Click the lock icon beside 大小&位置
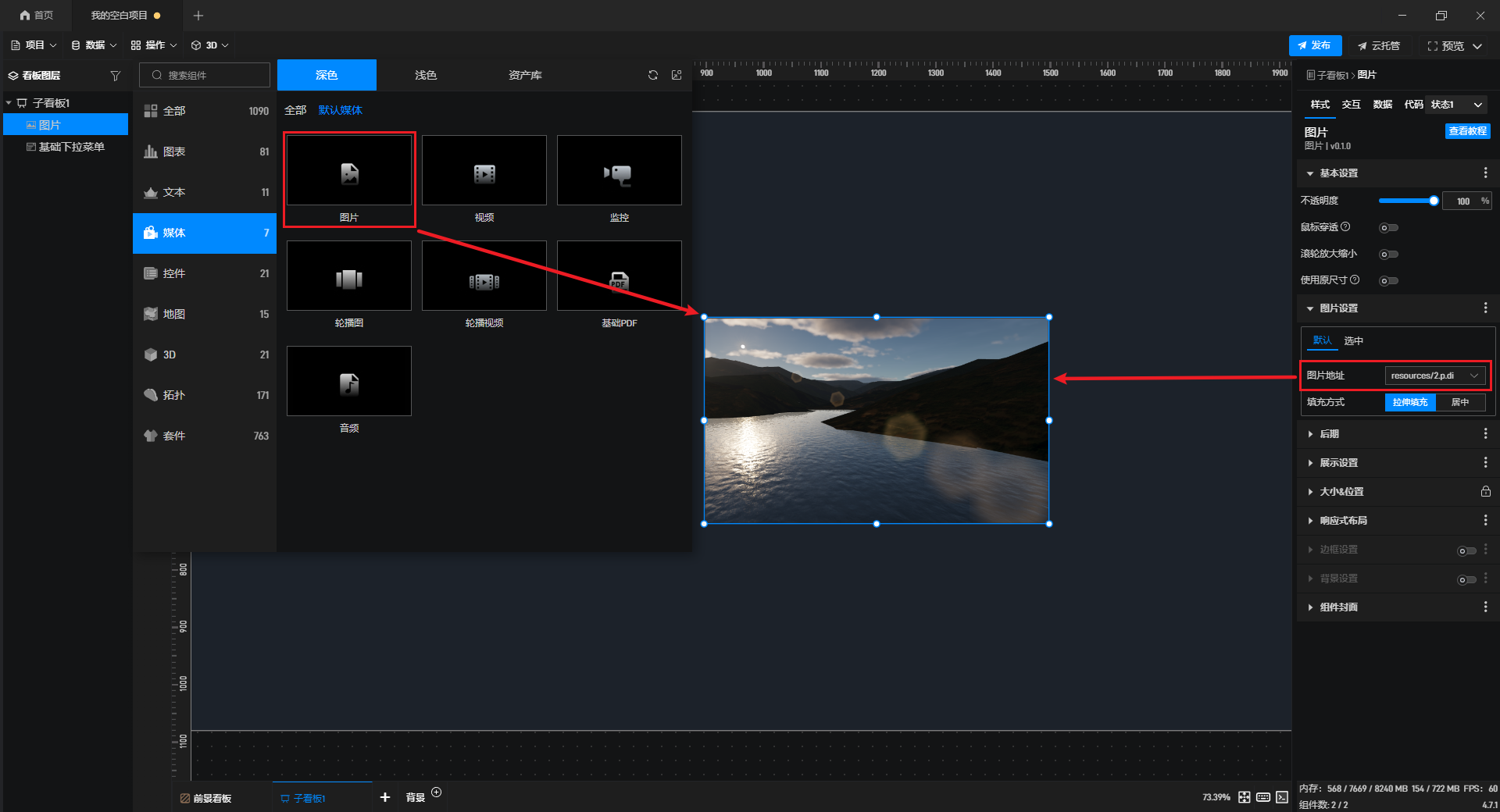This screenshot has width=1500, height=812. pyautogui.click(x=1485, y=491)
